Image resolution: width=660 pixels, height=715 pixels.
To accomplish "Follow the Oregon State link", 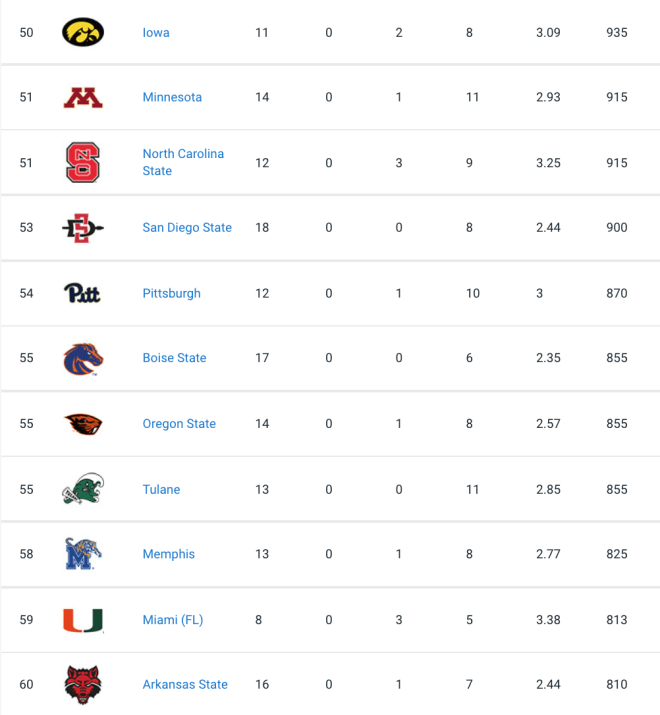I will (x=179, y=424).
